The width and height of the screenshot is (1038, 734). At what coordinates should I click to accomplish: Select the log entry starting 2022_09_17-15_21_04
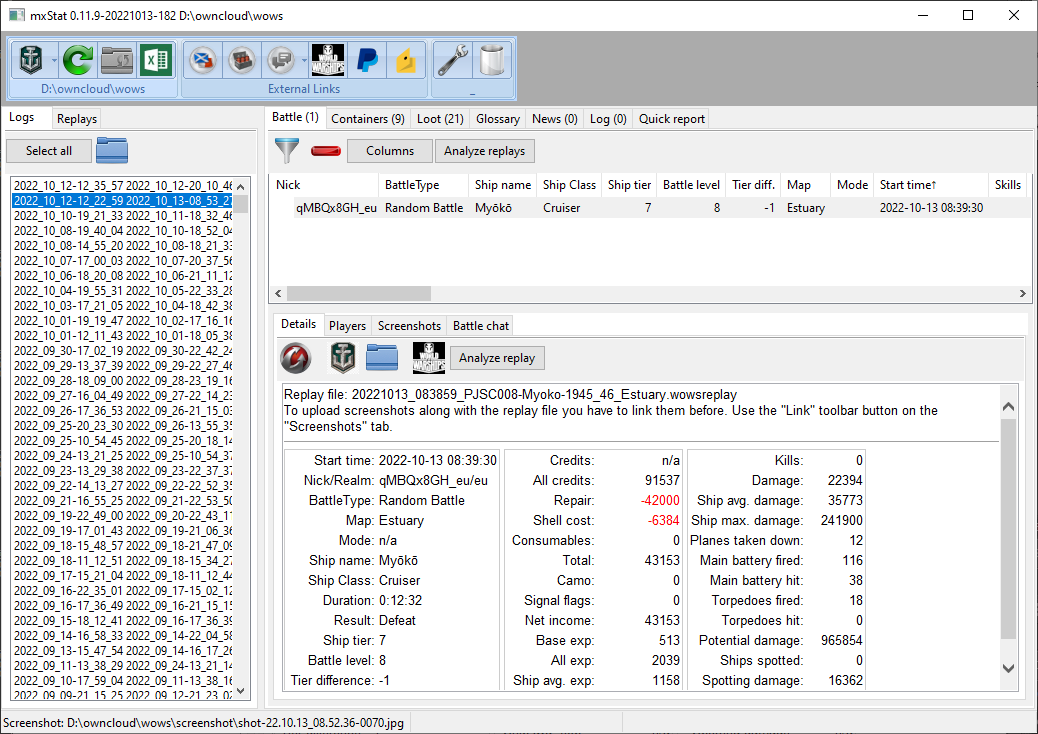[x=123, y=576]
